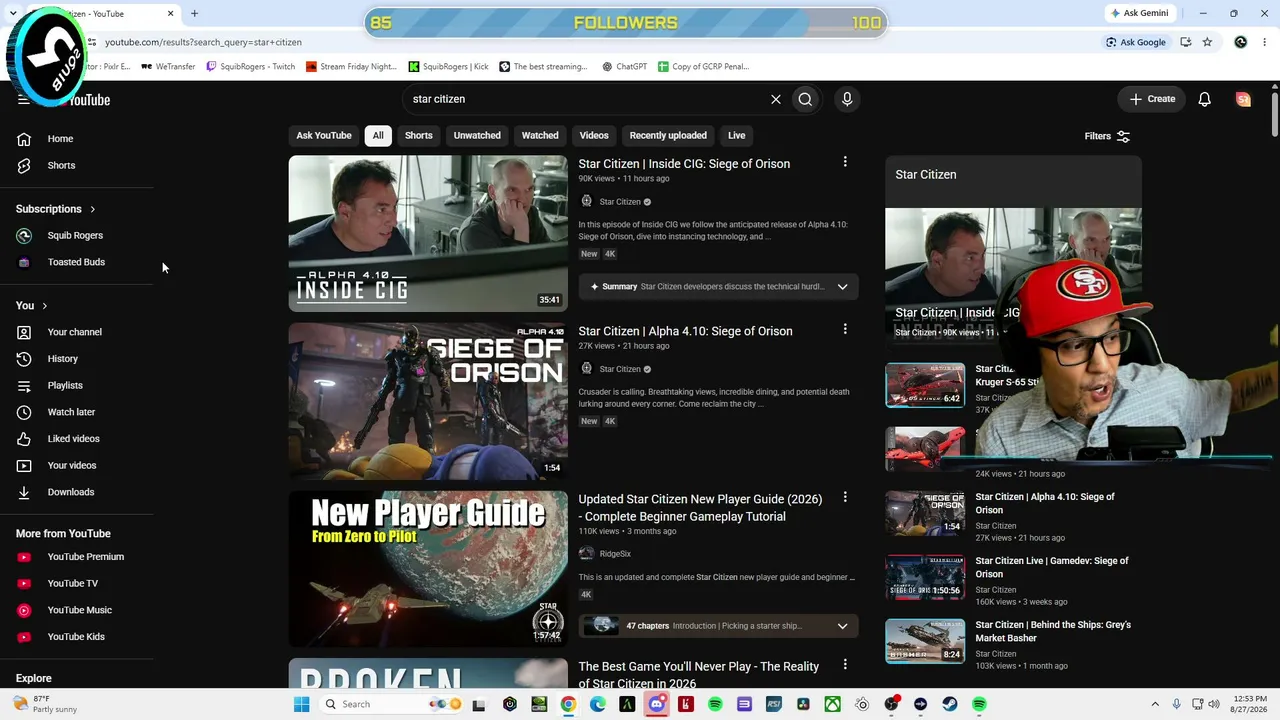The image size is (1280, 720).
Task: Open Playlists from the sidebar
Action: click(x=64, y=385)
